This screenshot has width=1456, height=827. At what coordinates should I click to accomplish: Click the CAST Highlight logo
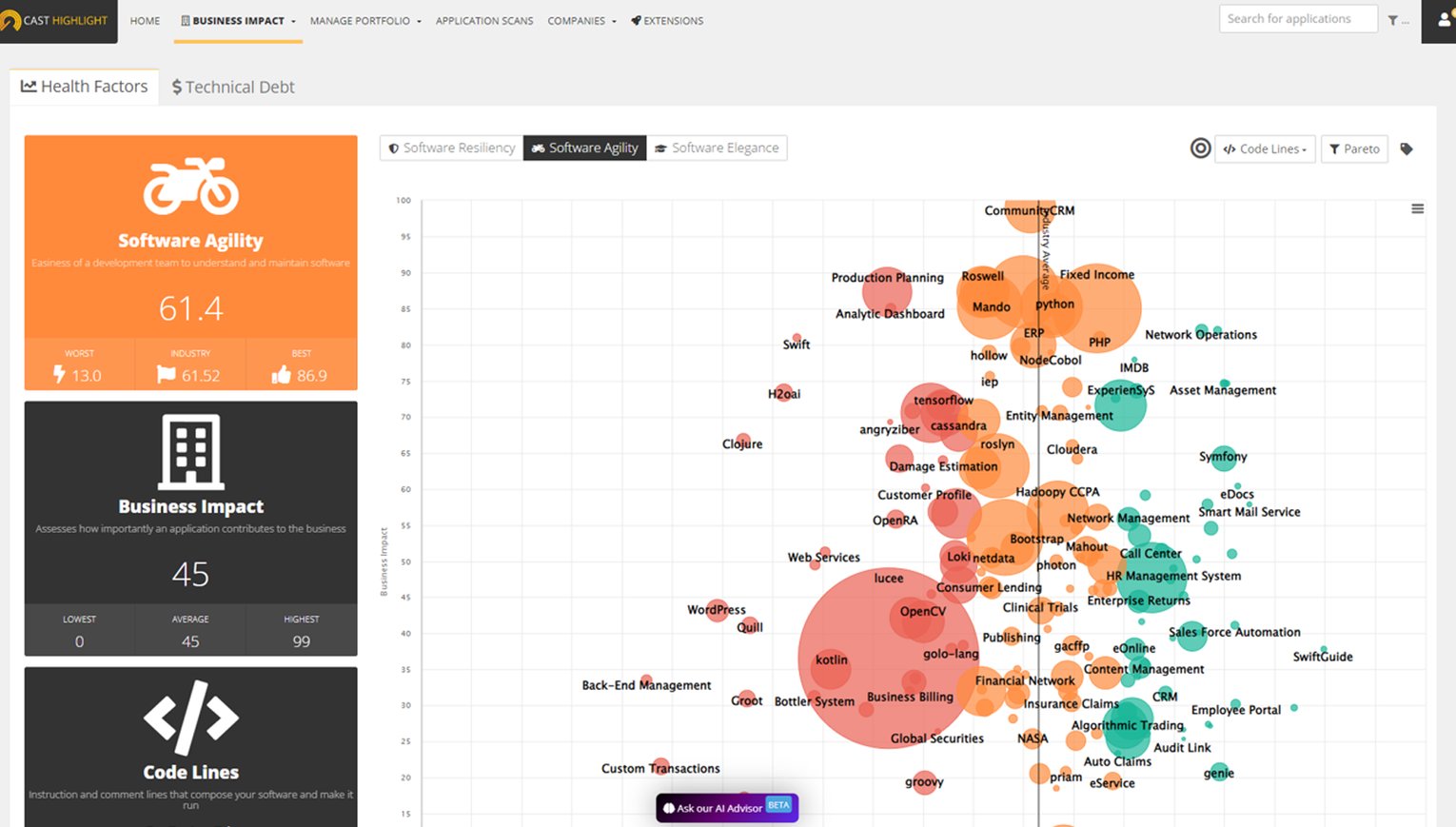57,21
